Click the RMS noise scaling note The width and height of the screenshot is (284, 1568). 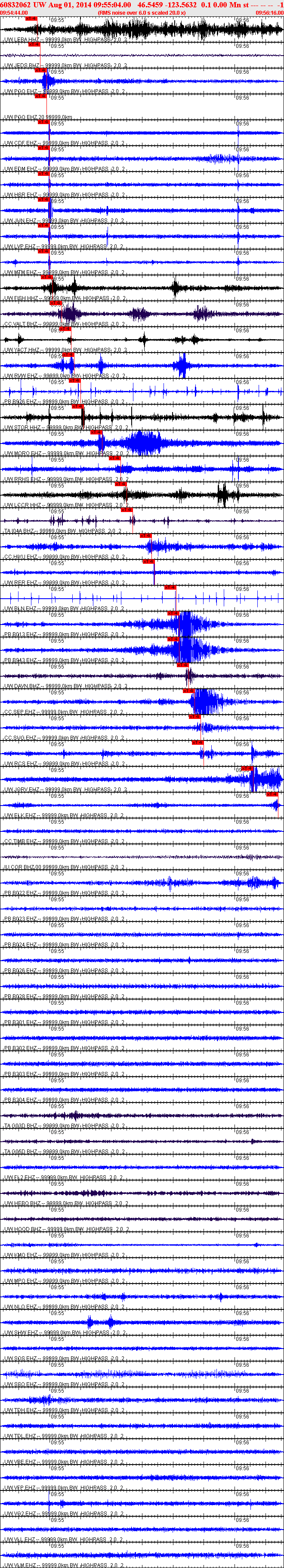coord(142,12)
